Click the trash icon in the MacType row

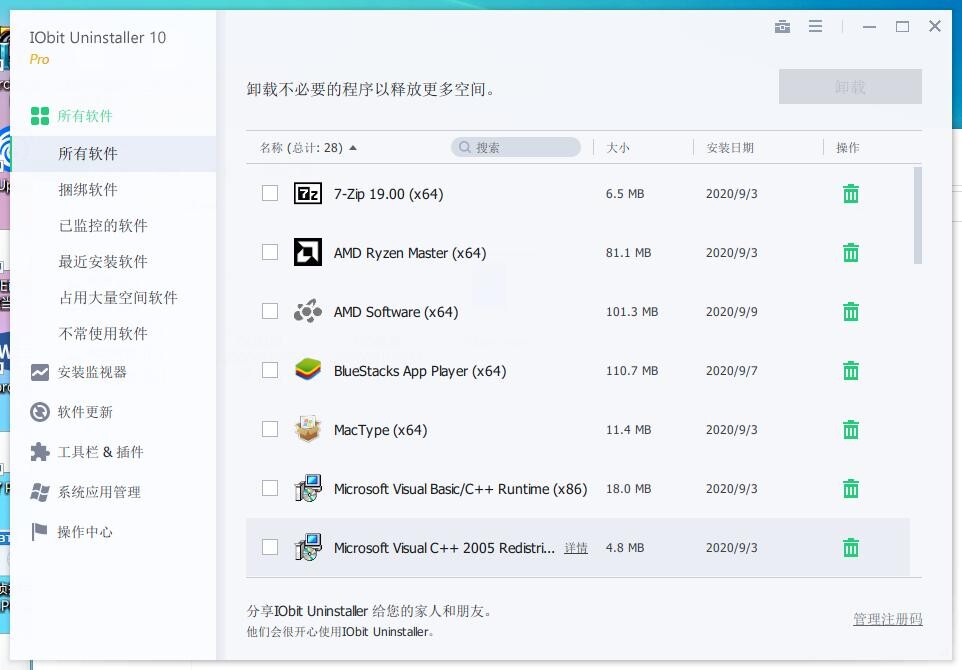tap(851, 430)
